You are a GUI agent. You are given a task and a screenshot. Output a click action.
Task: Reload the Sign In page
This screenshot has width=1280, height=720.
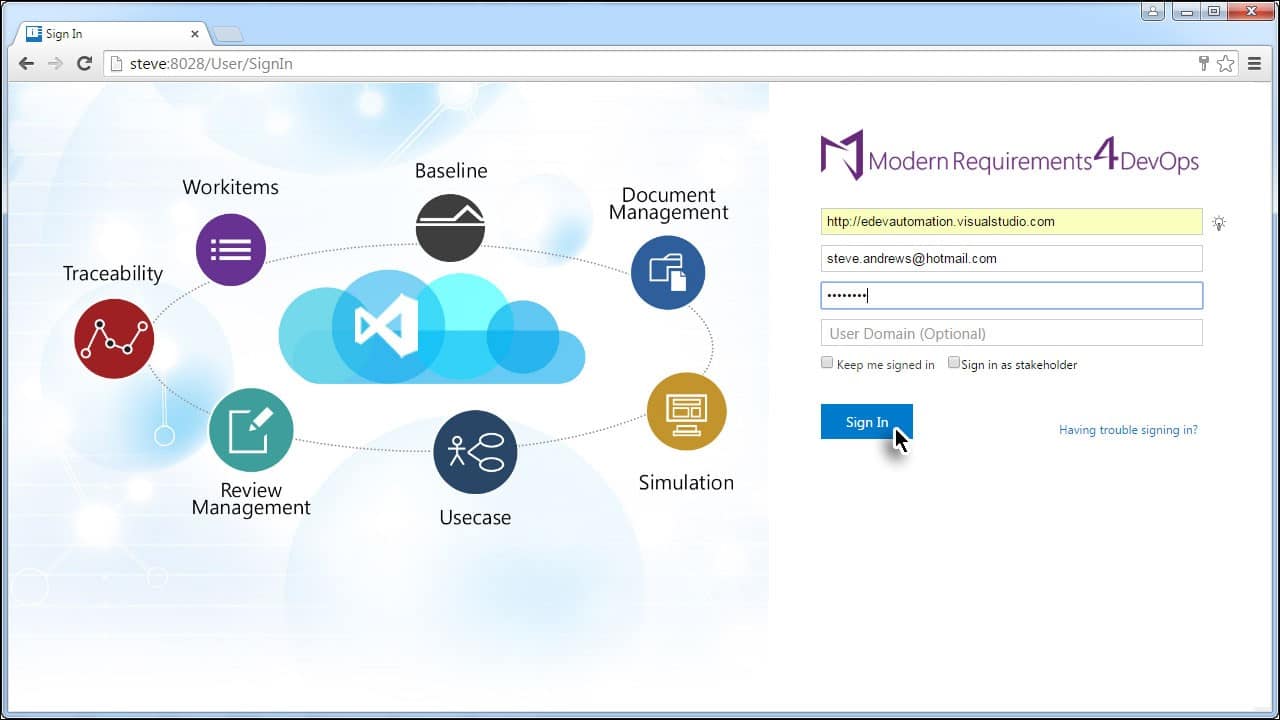(x=84, y=64)
